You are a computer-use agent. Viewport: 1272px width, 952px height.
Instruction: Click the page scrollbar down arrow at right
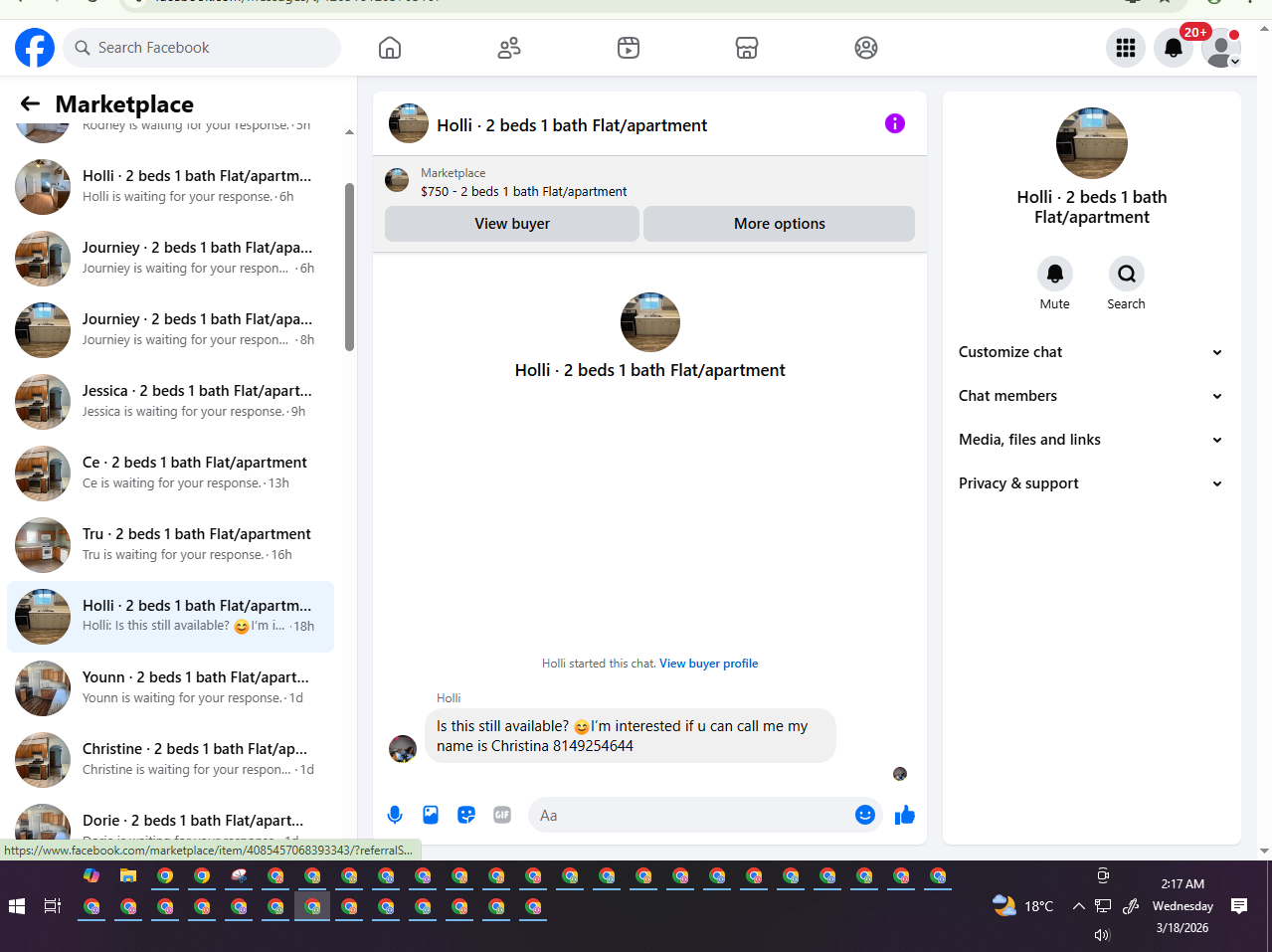(1265, 852)
